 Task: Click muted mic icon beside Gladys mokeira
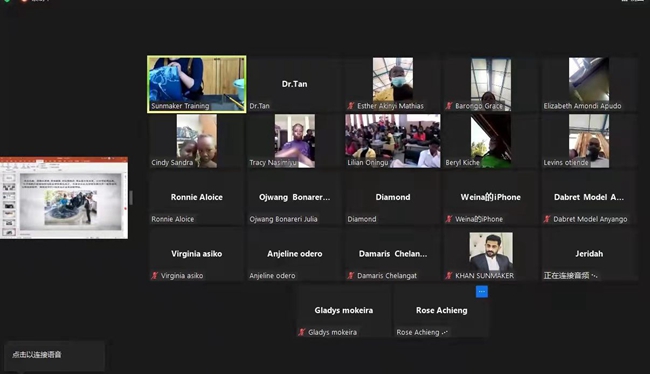(302, 332)
